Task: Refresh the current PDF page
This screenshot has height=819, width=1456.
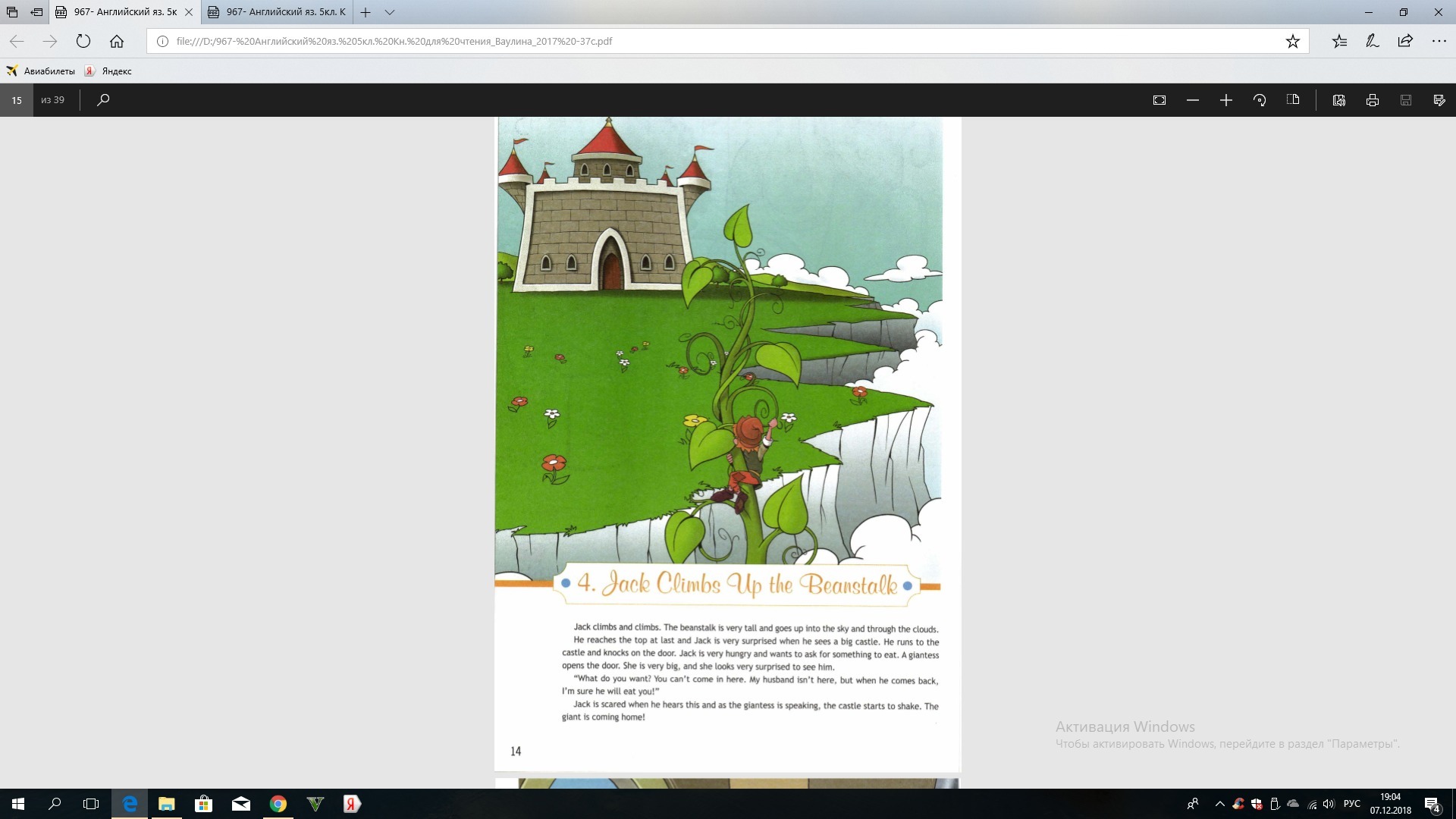Action: [83, 41]
